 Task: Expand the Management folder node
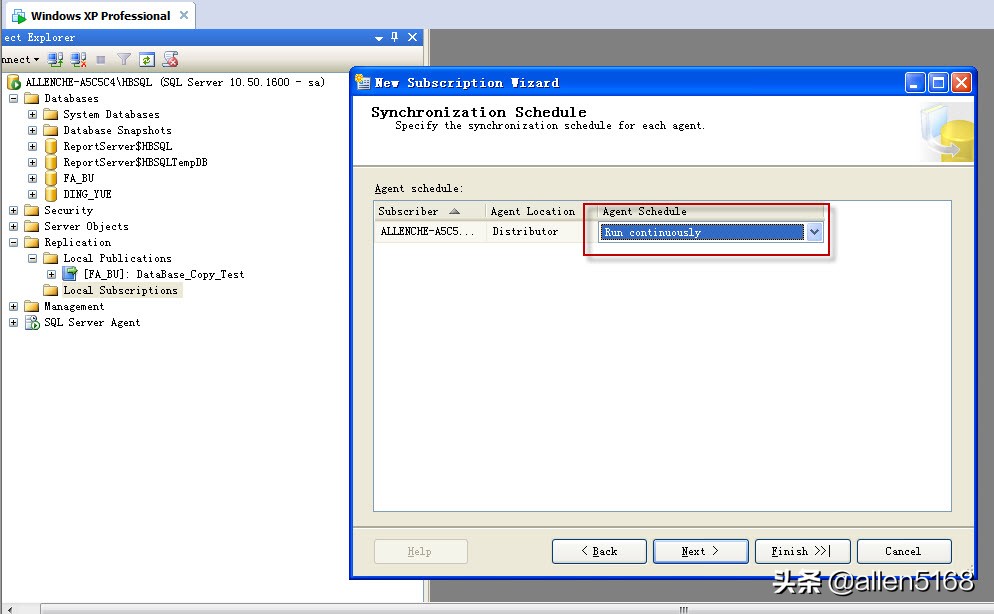tap(14, 306)
